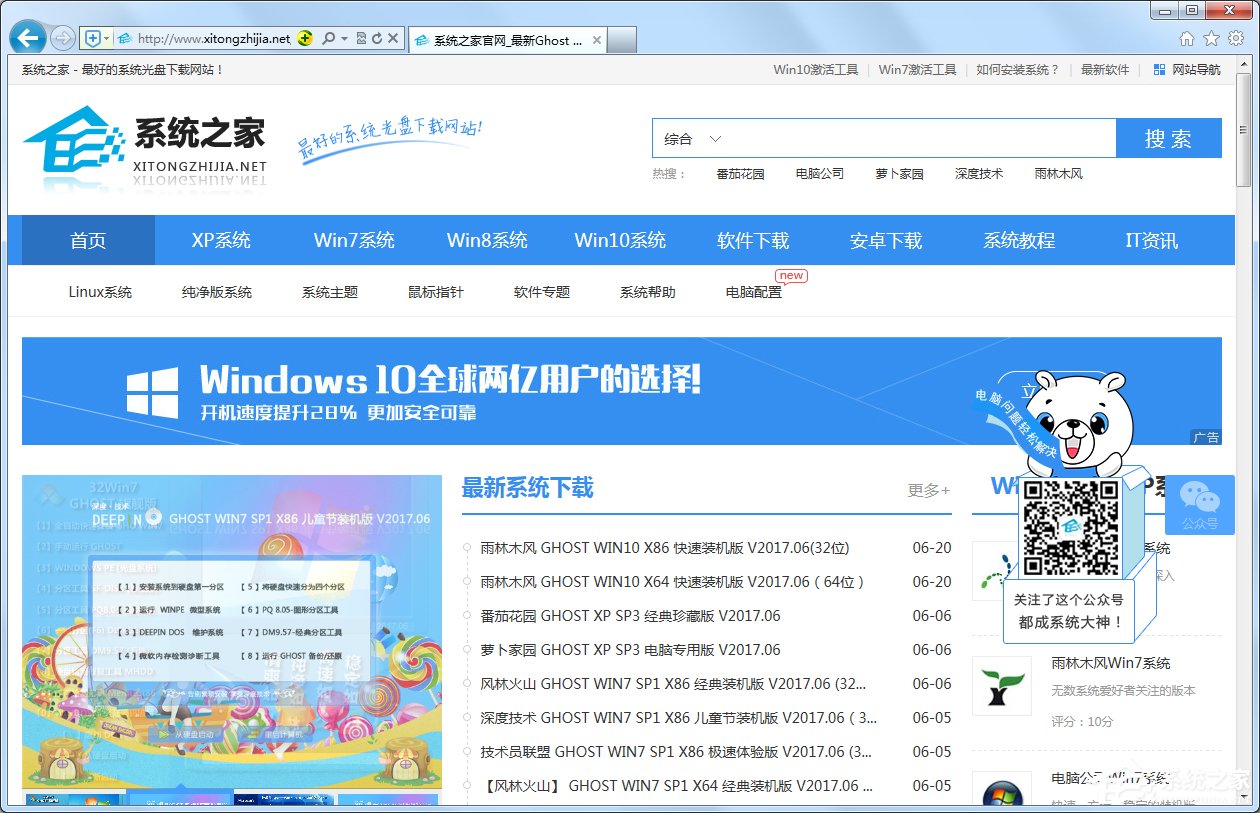1260x813 pixels.
Task: Stop page loading with the X icon
Action: point(394,37)
